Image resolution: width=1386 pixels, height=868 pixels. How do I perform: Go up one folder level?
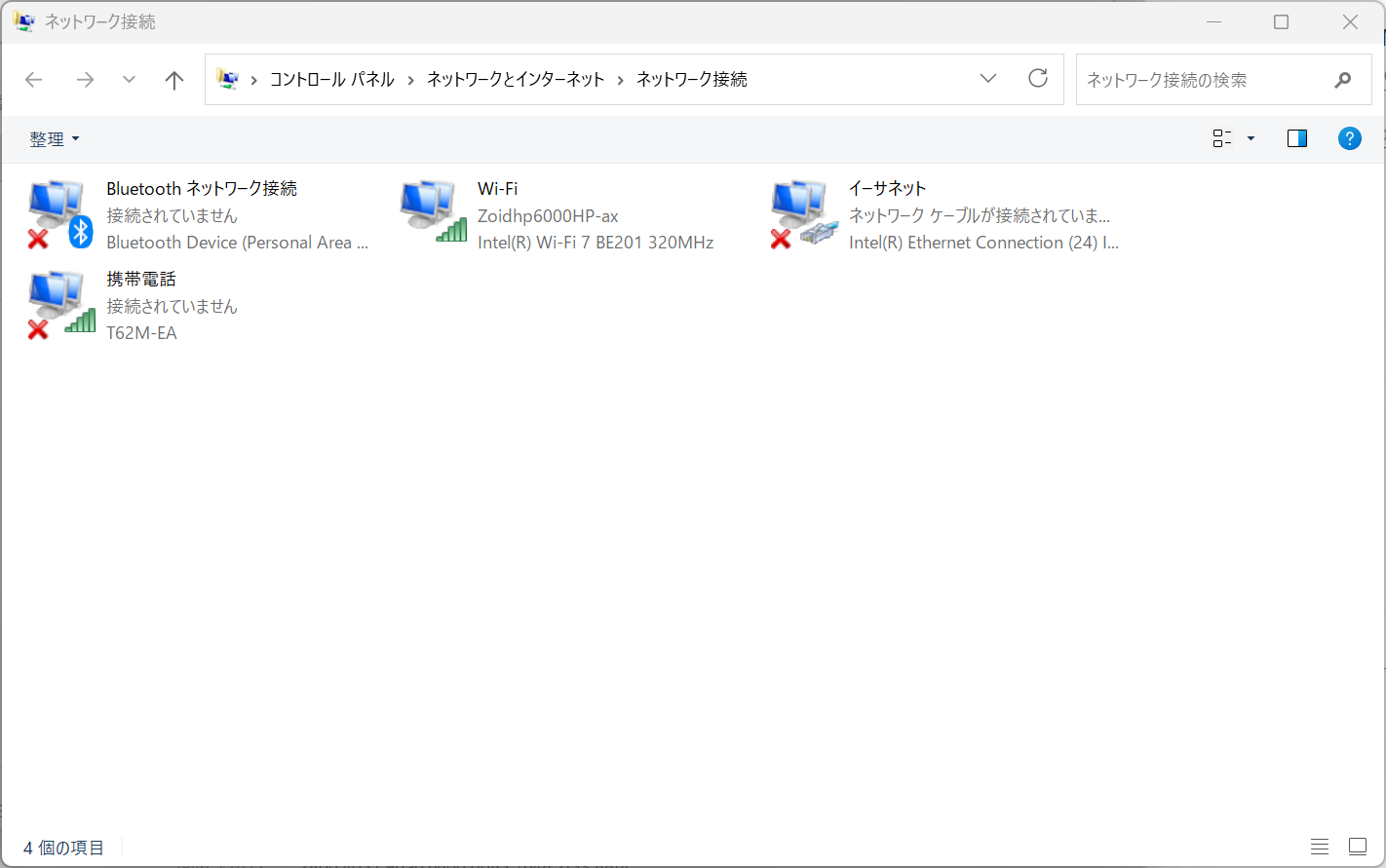point(174,80)
